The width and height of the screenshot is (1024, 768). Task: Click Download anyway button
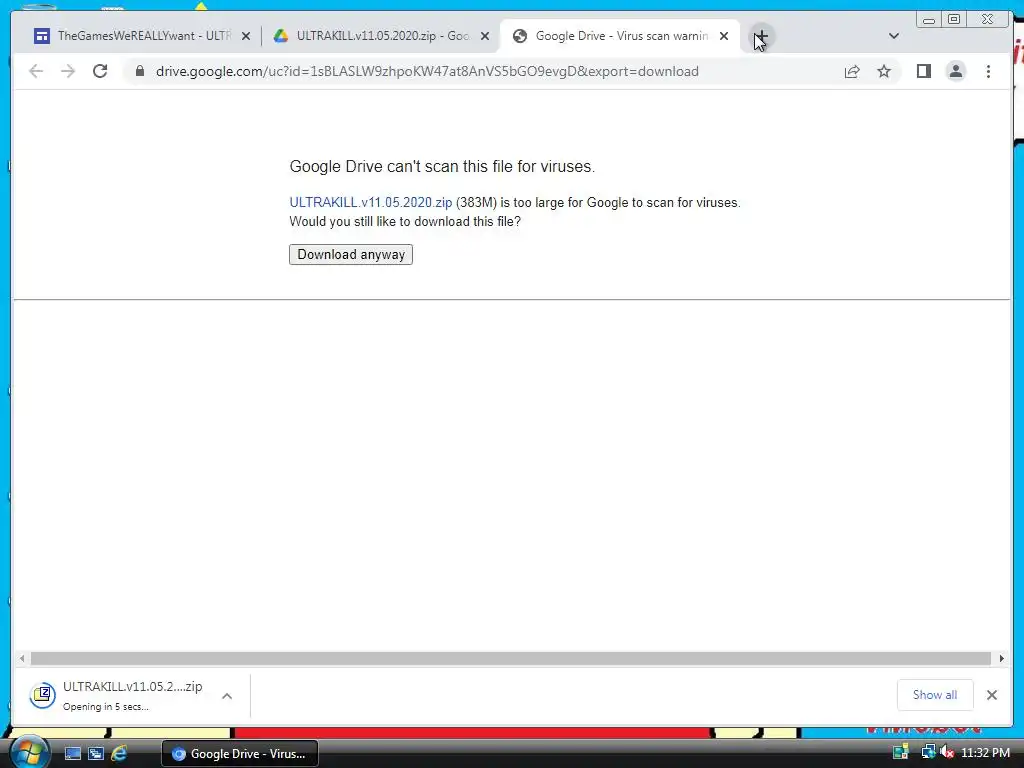pos(351,255)
